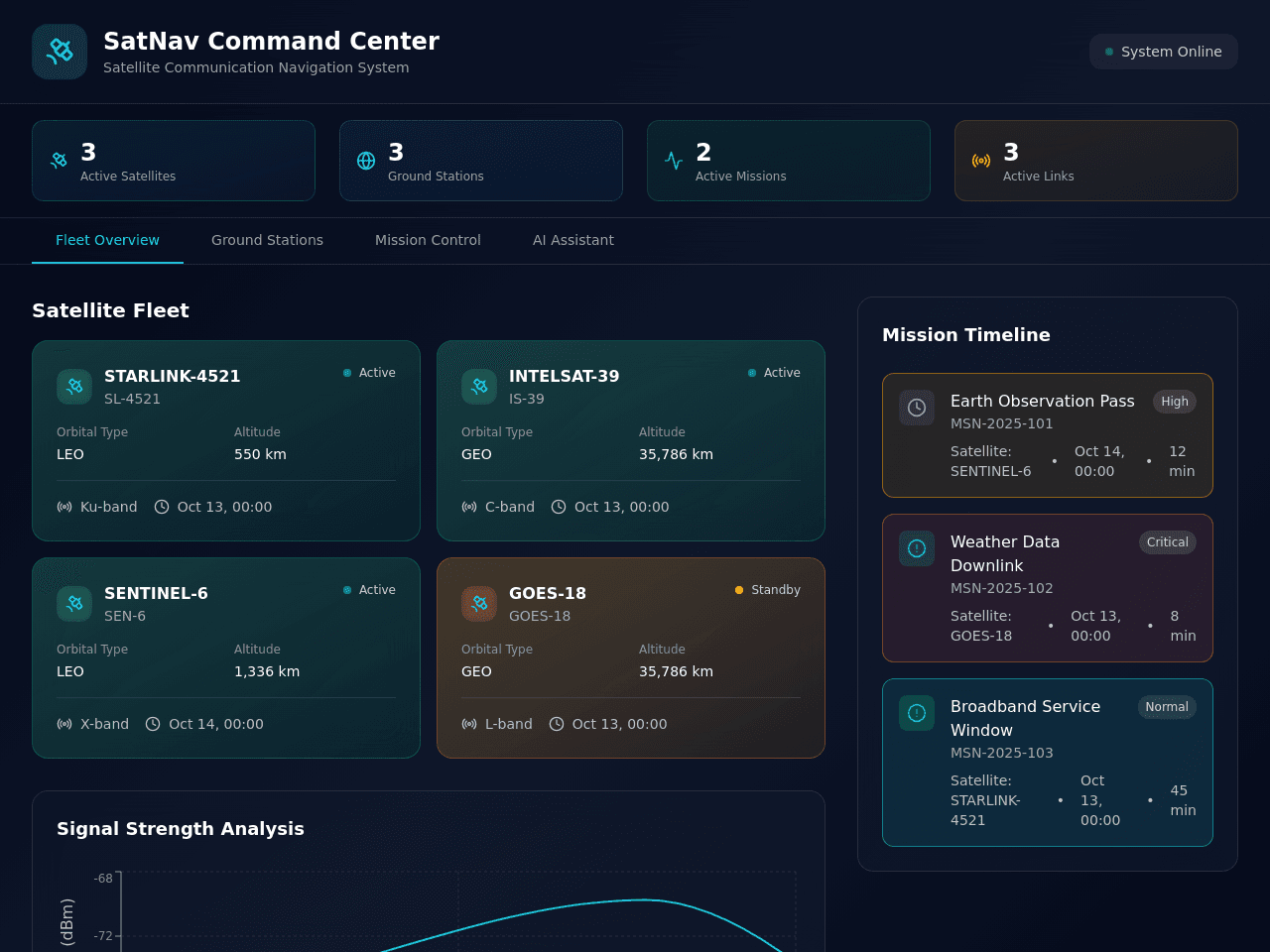This screenshot has height=952, width=1270.
Task: Click the Mission Timeline heading
Action: (x=966, y=335)
